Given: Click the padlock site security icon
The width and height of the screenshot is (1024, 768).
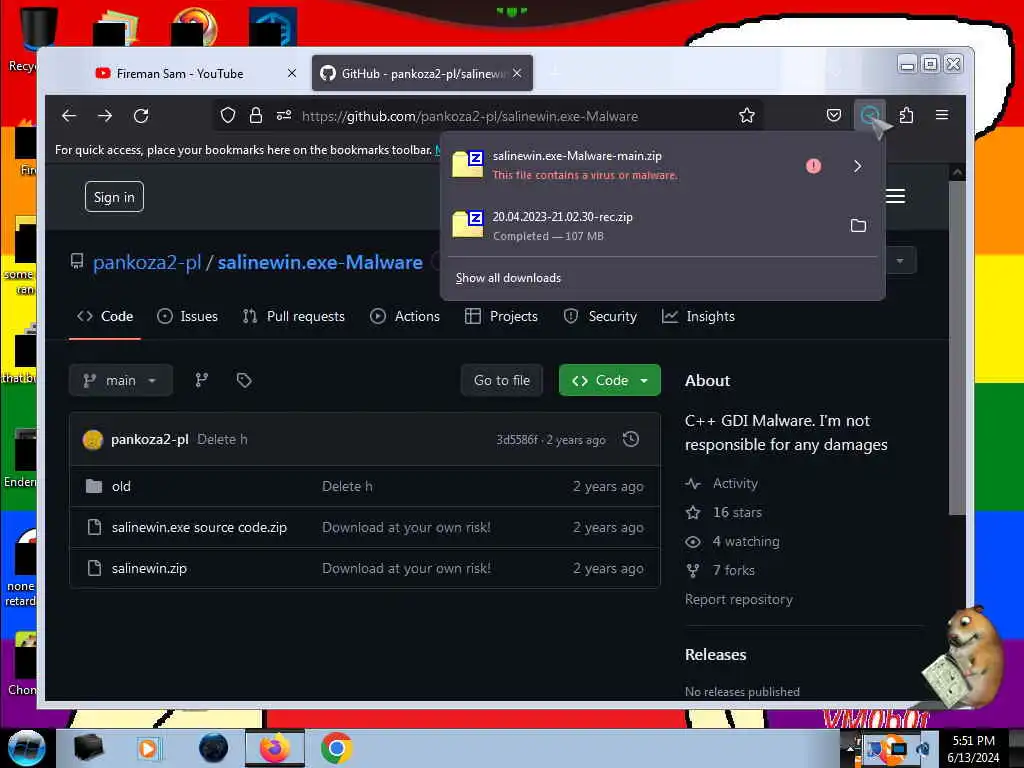Looking at the screenshot, I should pyautogui.click(x=256, y=116).
